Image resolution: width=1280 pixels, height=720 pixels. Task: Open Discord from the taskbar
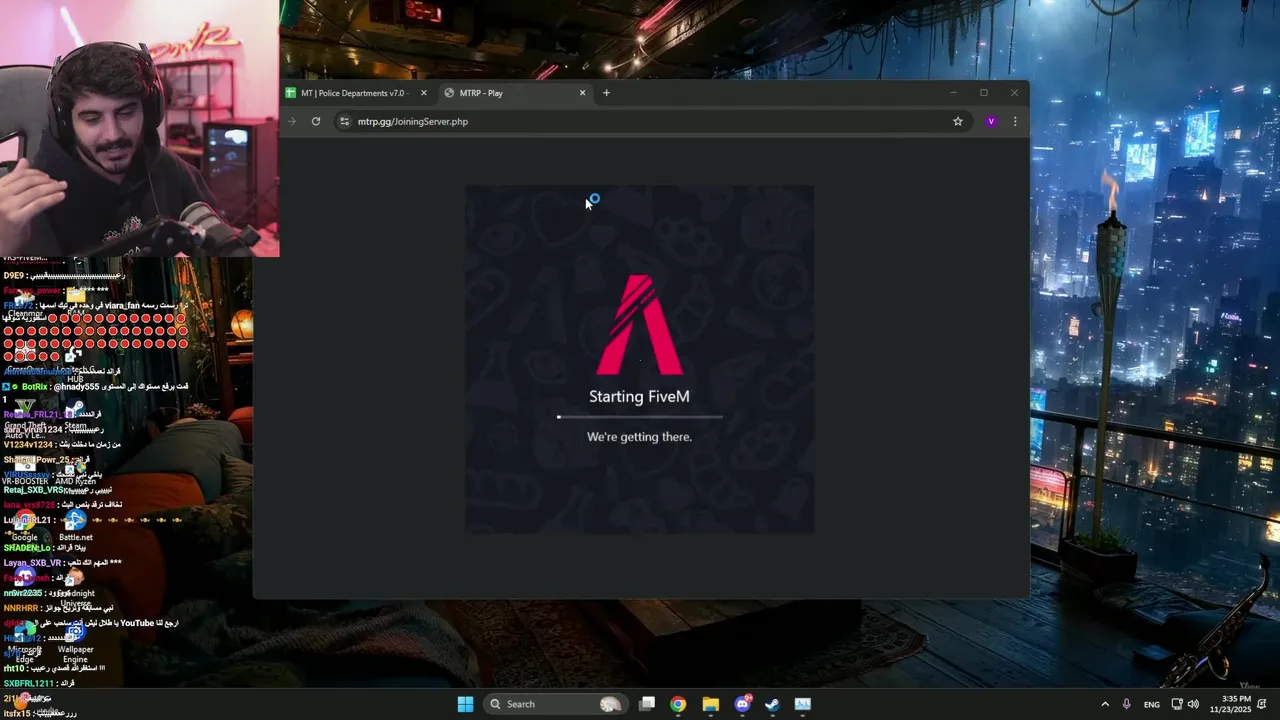click(742, 704)
